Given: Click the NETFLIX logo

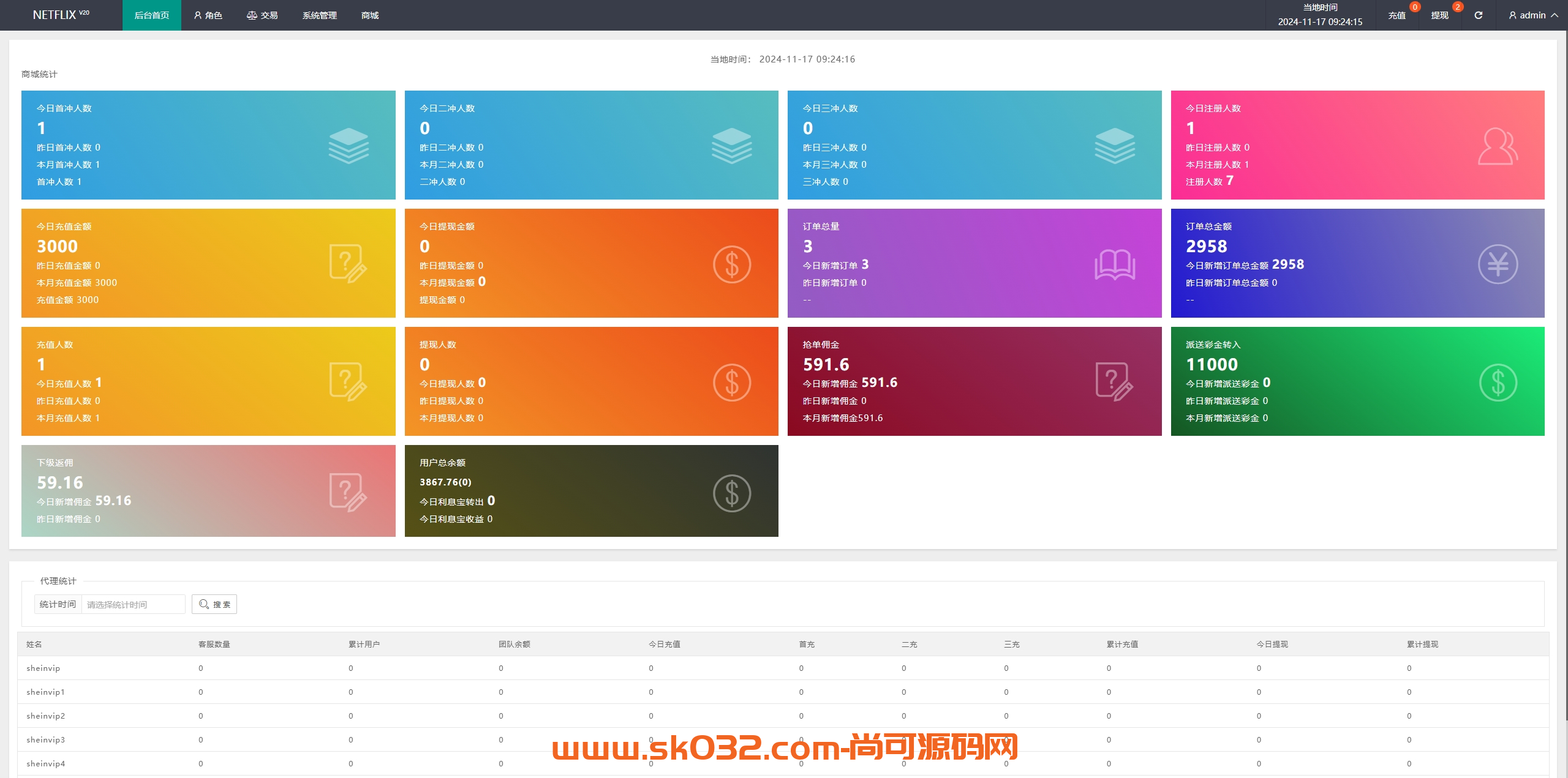Looking at the screenshot, I should [61, 15].
